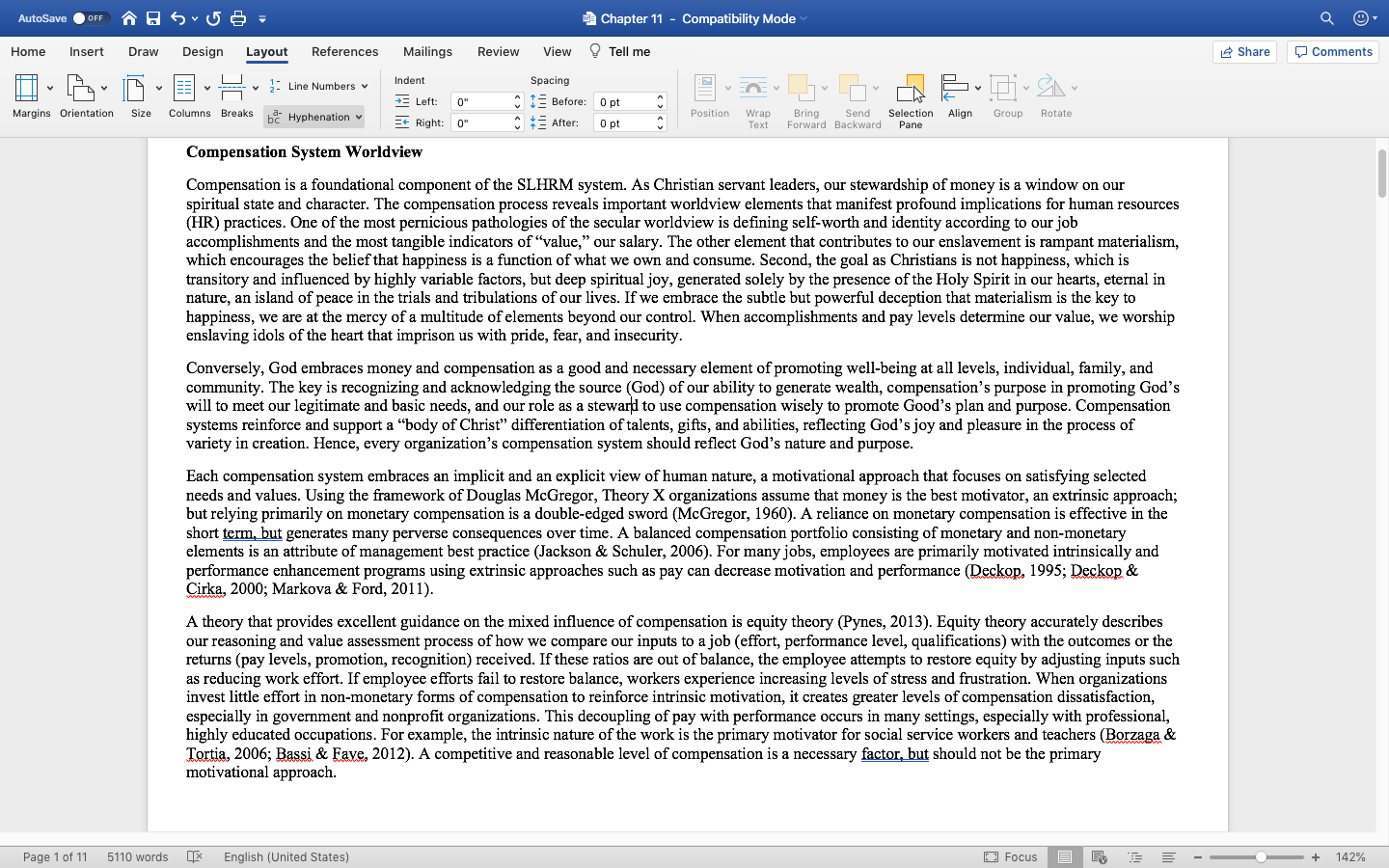Open the Rotate menu
This screenshot has height=868, width=1389.
1056,96
